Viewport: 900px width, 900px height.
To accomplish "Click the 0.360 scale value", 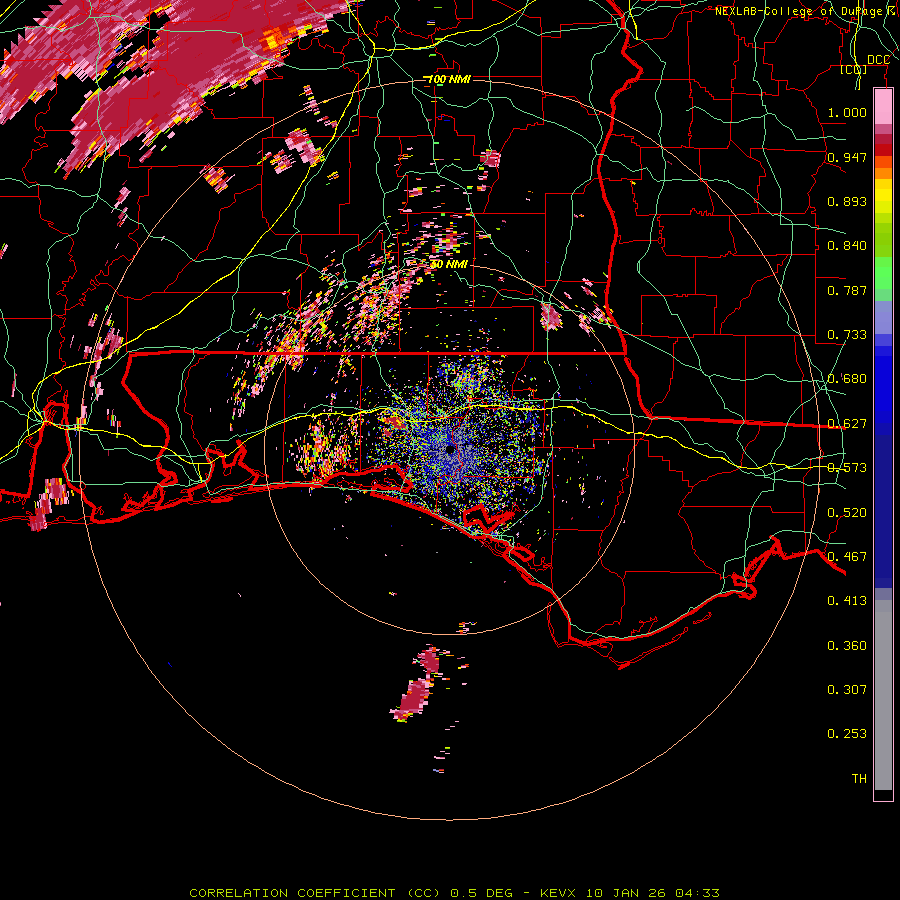I will coord(847,646).
